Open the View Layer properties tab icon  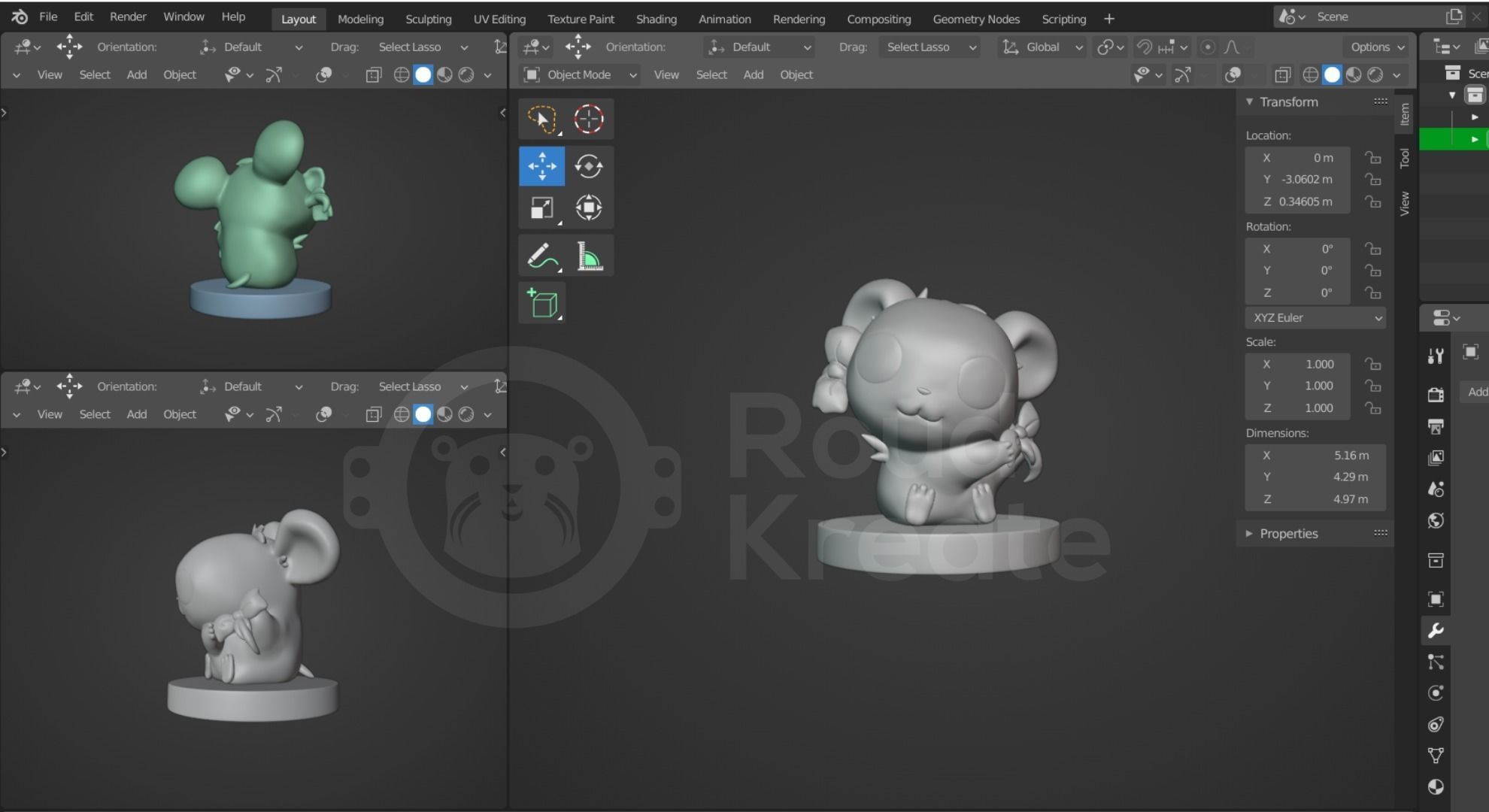[1436, 458]
